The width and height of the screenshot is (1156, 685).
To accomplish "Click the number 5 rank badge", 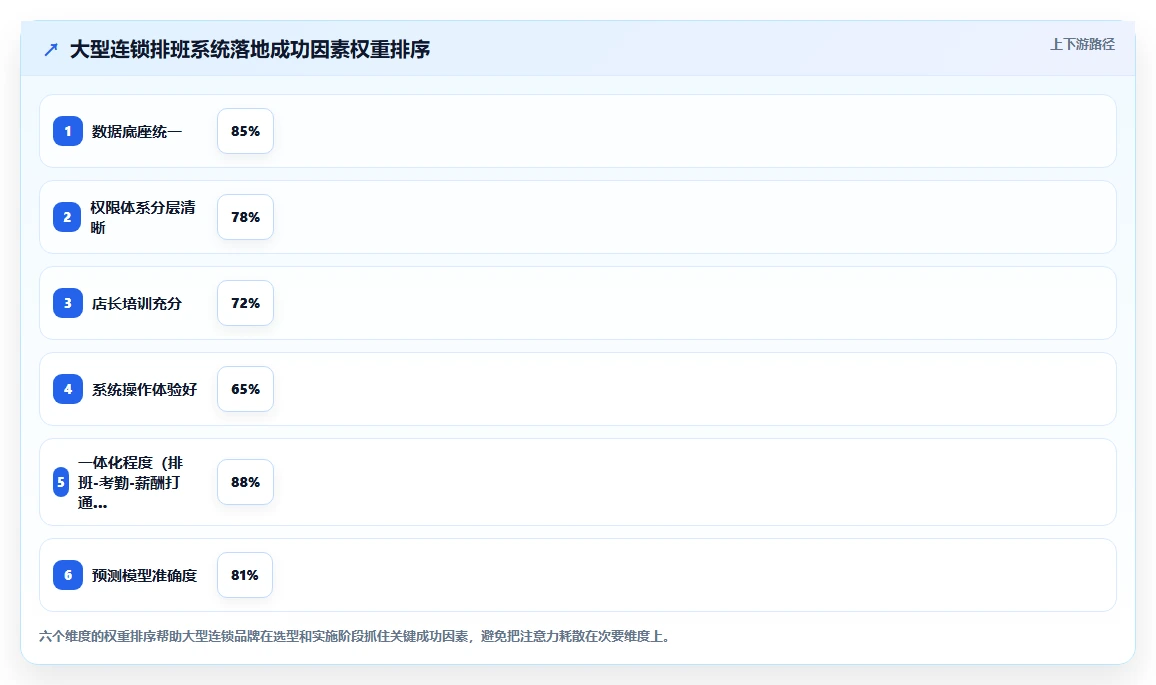I will click(61, 482).
